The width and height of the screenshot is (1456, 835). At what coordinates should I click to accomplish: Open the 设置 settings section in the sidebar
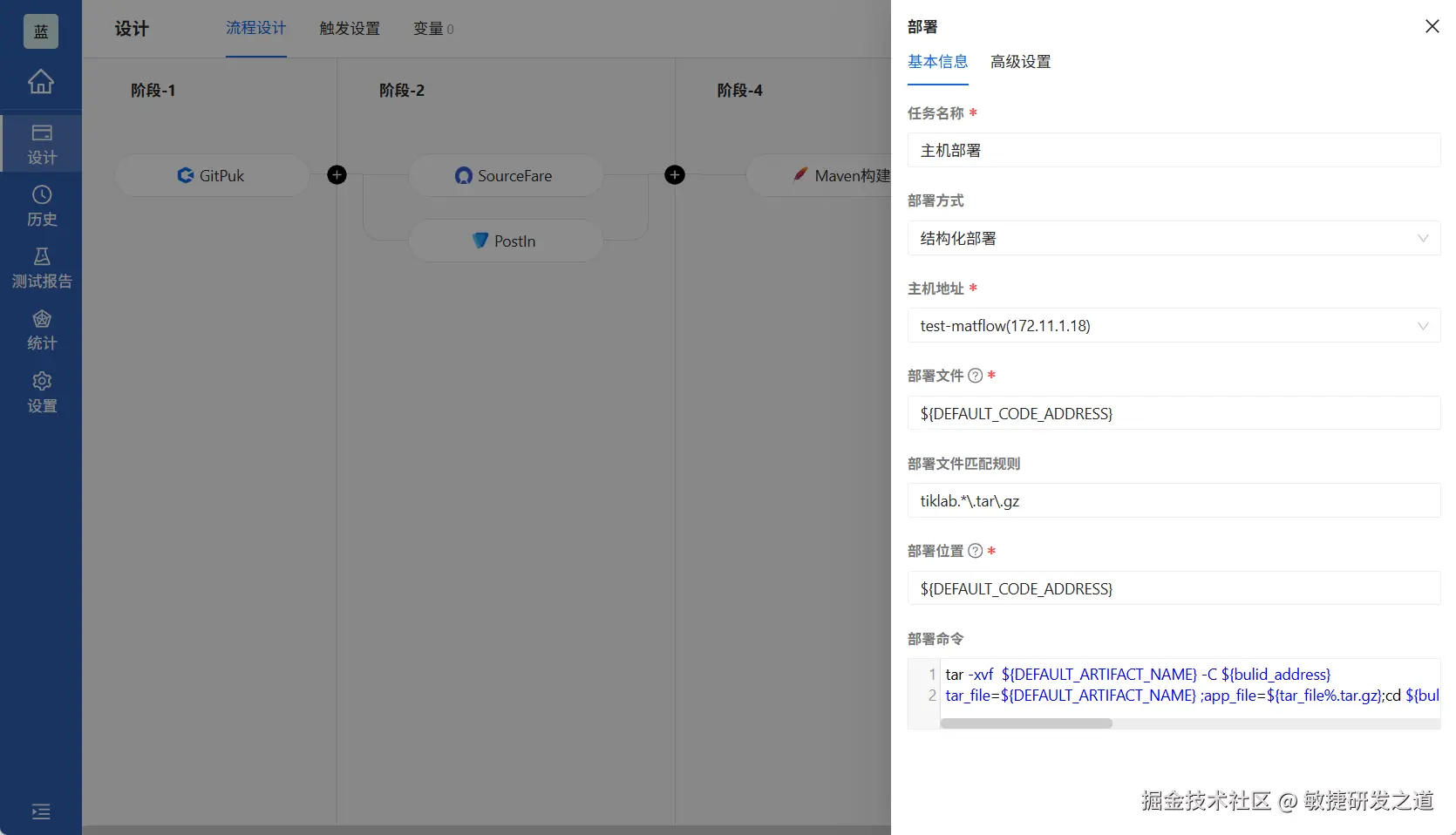[x=41, y=393]
